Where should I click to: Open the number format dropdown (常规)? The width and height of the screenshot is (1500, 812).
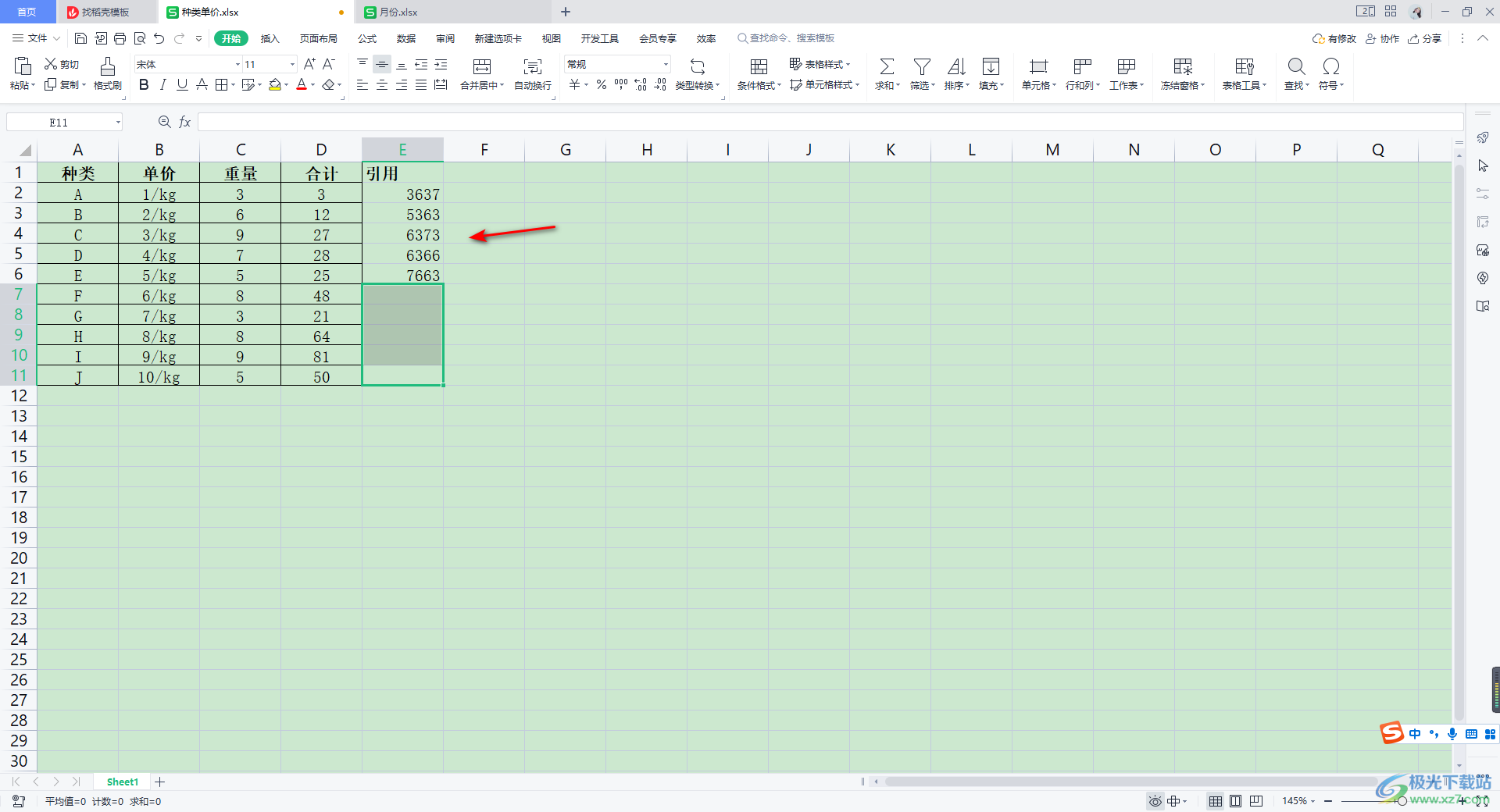(666, 64)
